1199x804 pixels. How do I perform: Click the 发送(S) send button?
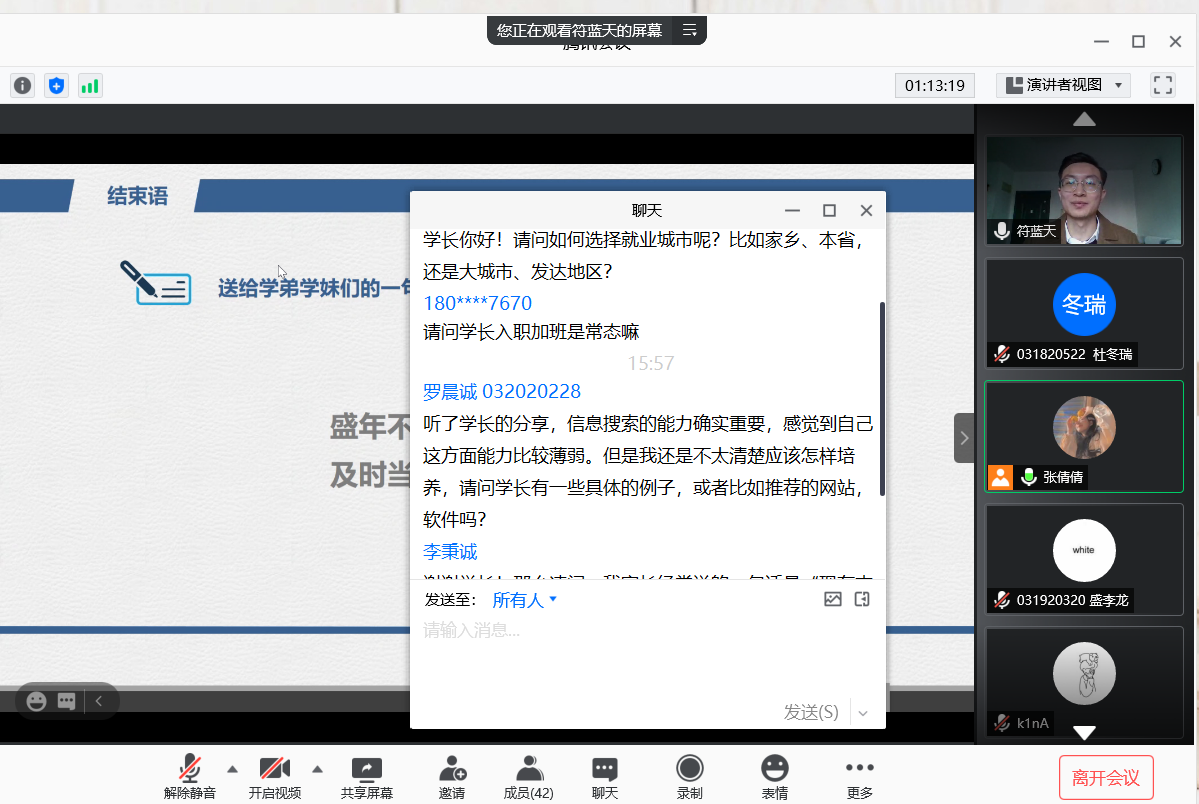tap(810, 712)
